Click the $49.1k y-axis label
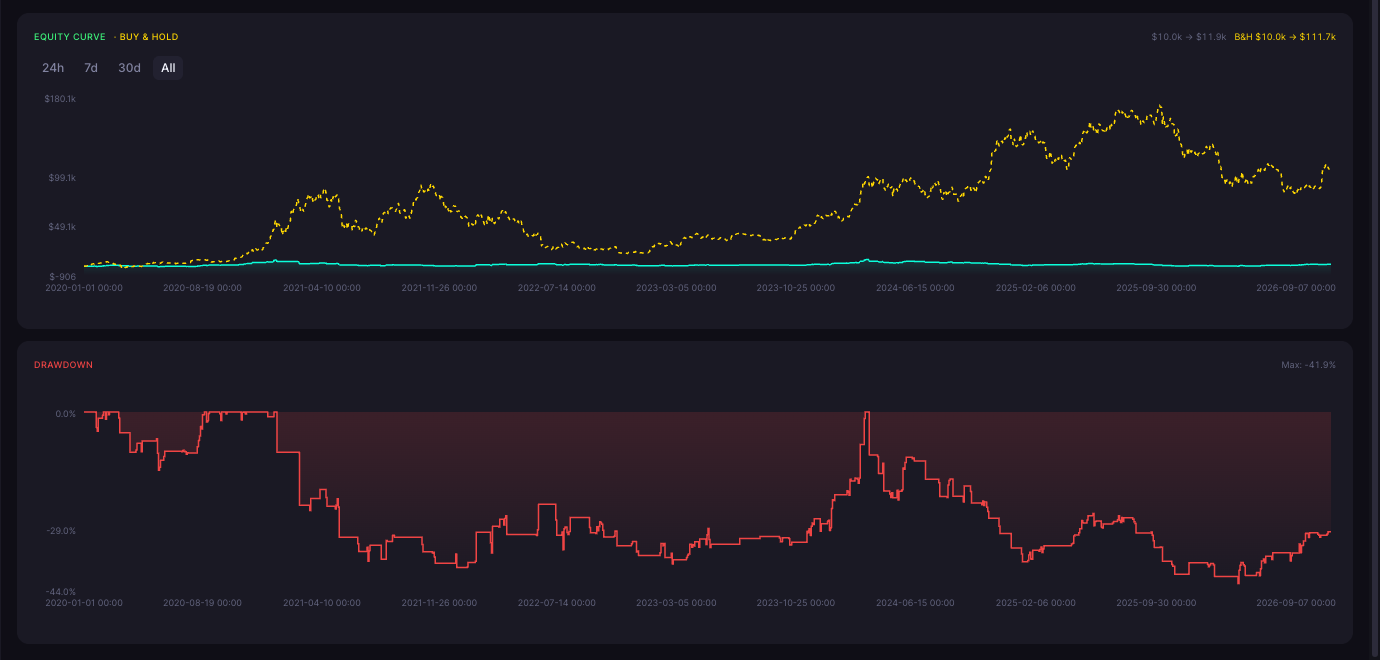1380x660 pixels. click(x=62, y=227)
